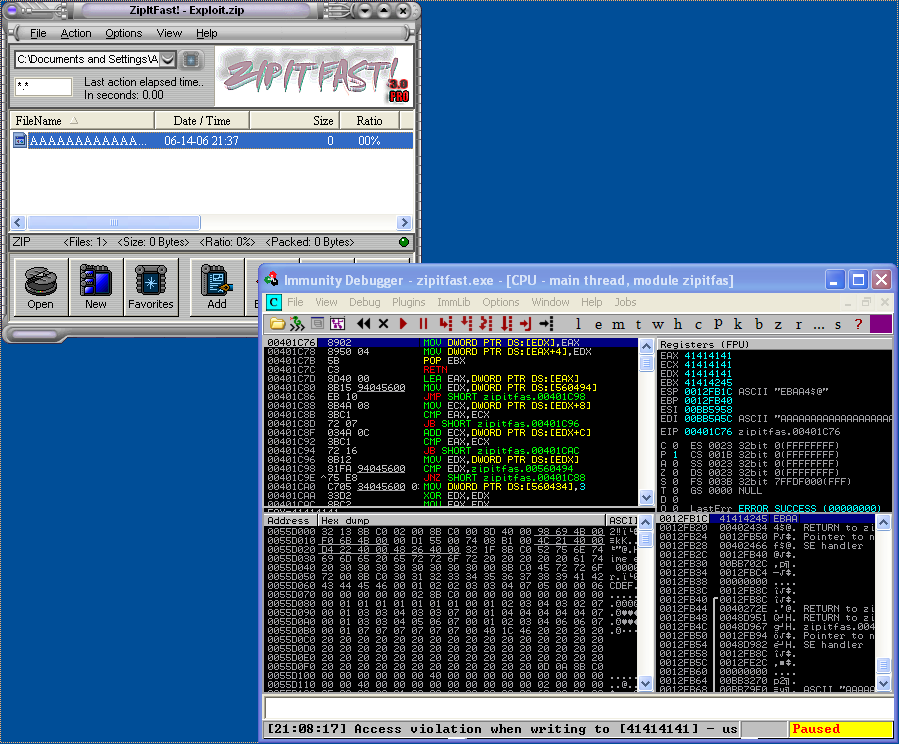Open the Jobs menu in Immunity Debugger
The width and height of the screenshot is (899, 744).
(x=625, y=302)
